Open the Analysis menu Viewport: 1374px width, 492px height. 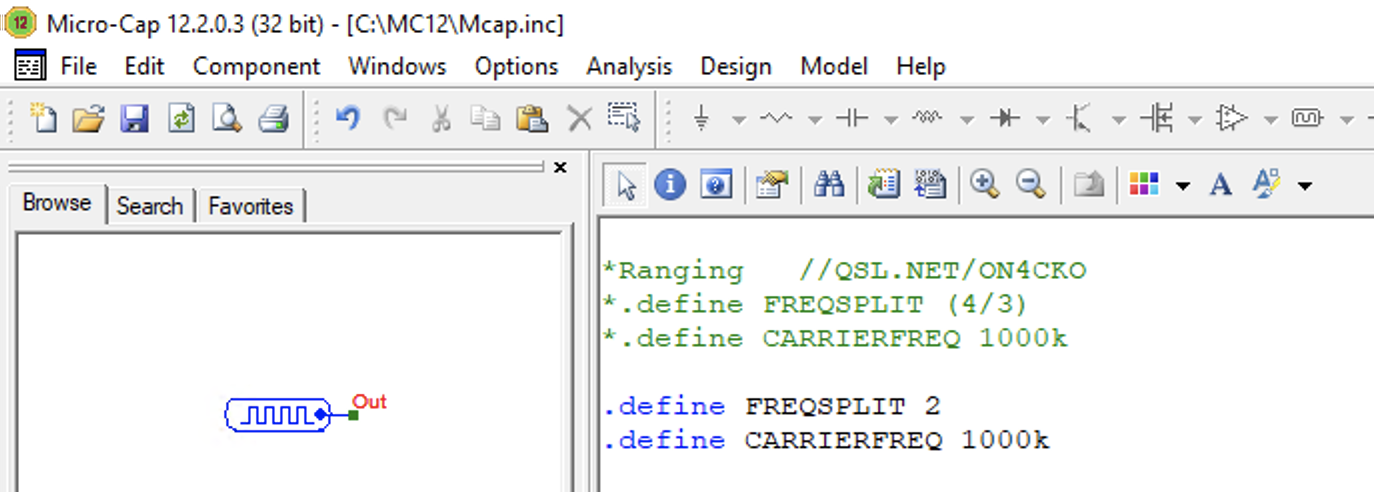(x=629, y=66)
